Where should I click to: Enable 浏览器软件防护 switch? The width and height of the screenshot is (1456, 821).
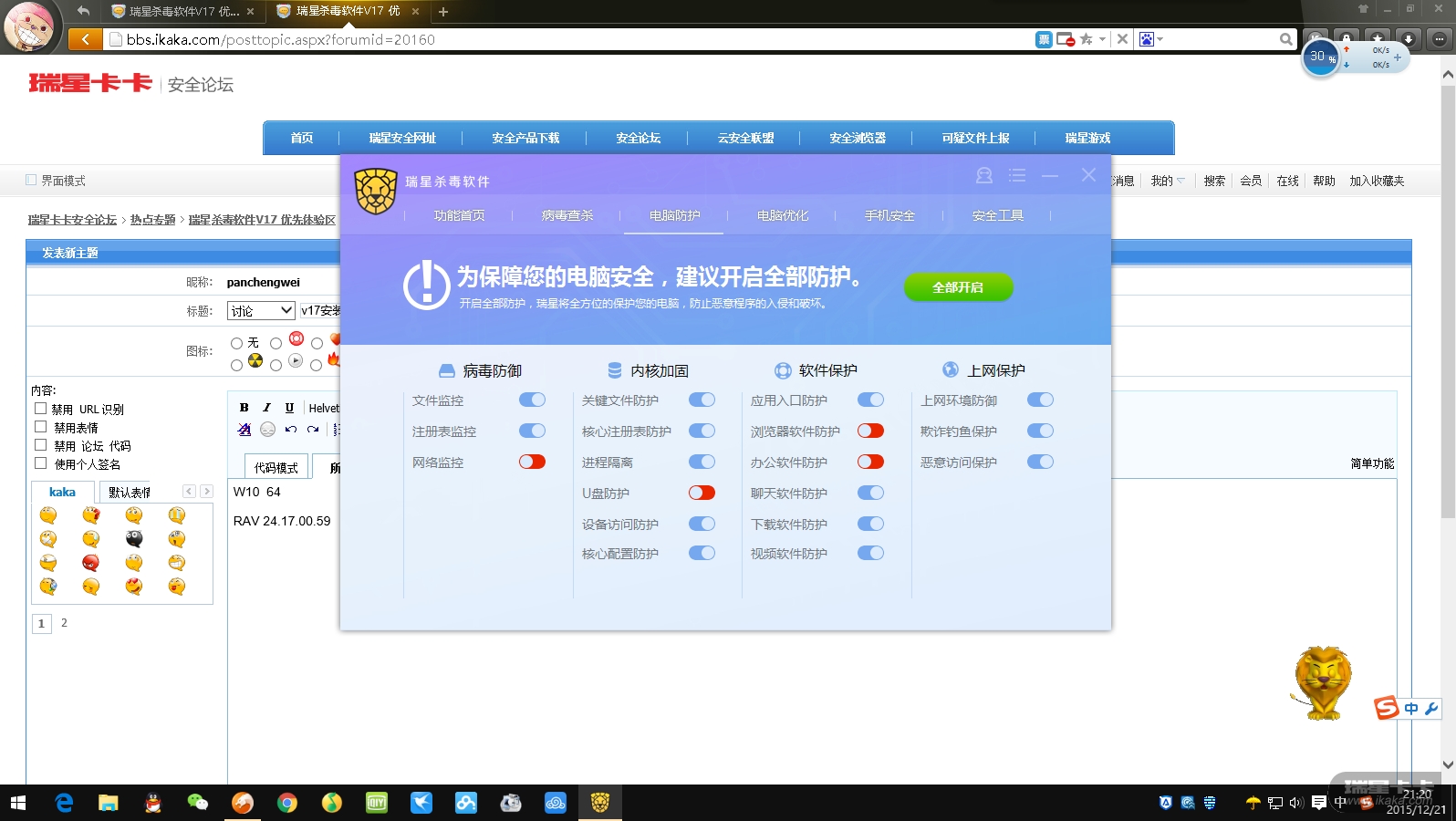[870, 431]
